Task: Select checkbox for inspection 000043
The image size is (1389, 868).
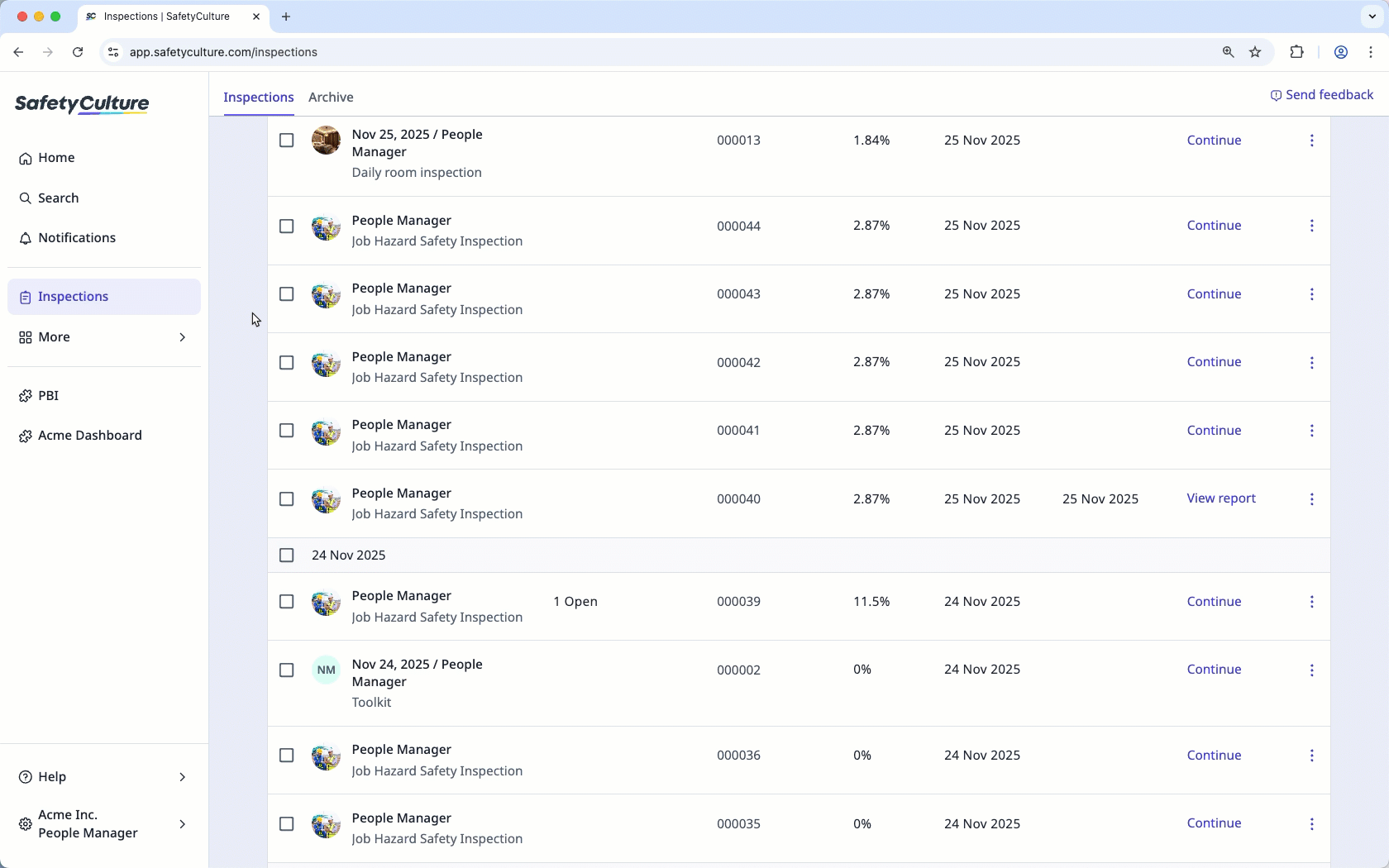Action: pos(286,294)
